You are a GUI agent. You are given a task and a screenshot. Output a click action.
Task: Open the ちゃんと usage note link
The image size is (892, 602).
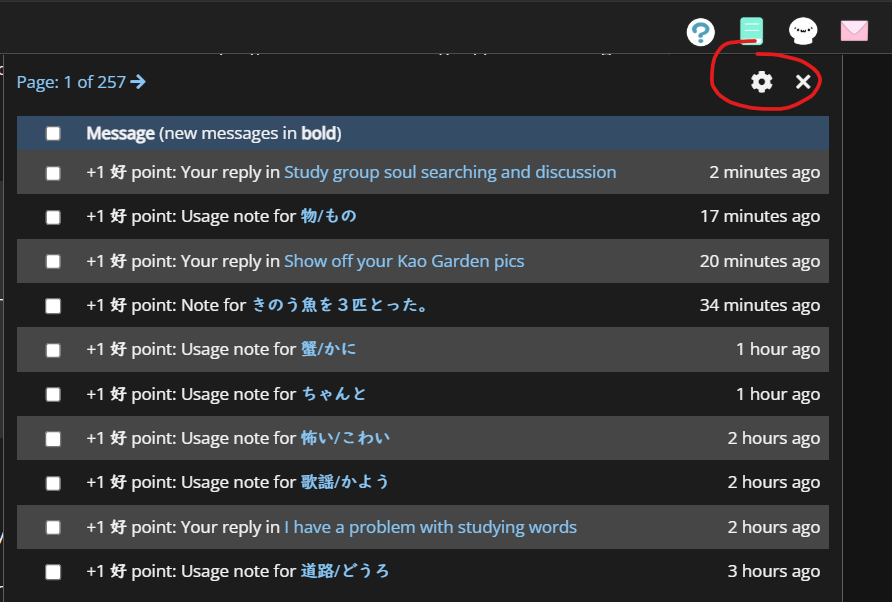(334, 394)
